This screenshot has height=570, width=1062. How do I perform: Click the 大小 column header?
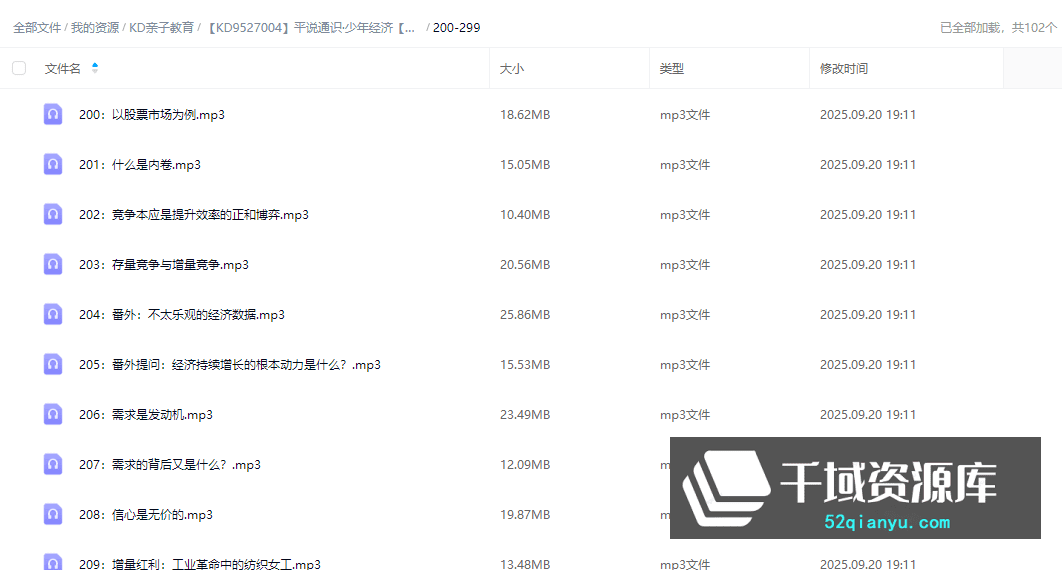511,68
